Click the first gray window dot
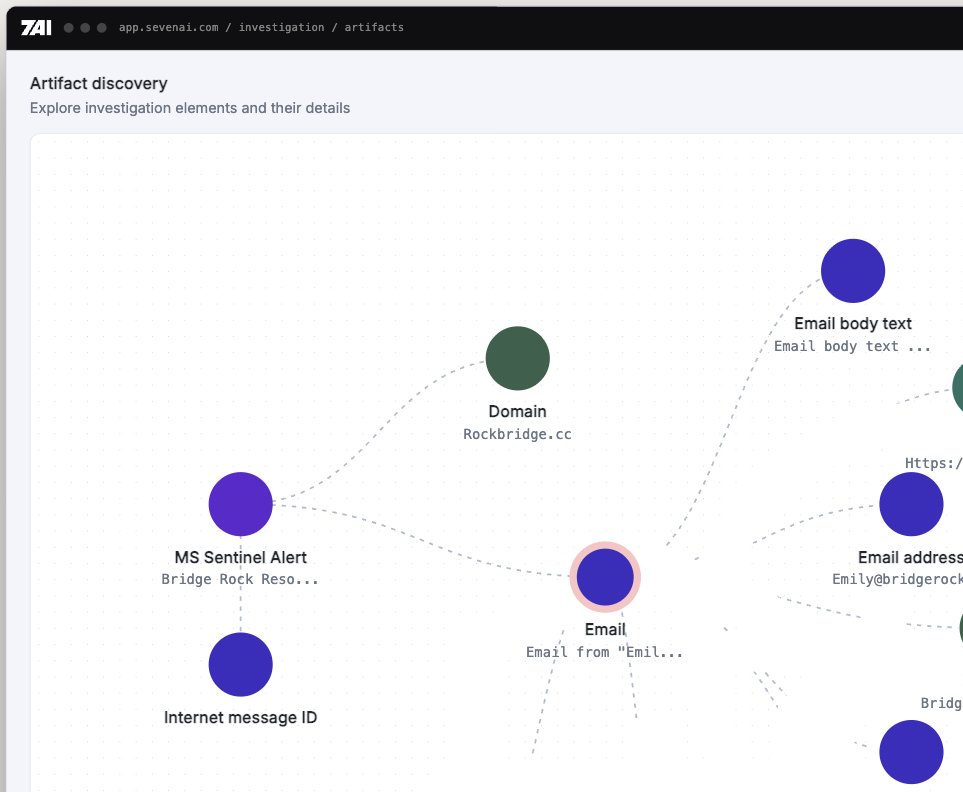The height and width of the screenshot is (792, 963). [x=69, y=28]
